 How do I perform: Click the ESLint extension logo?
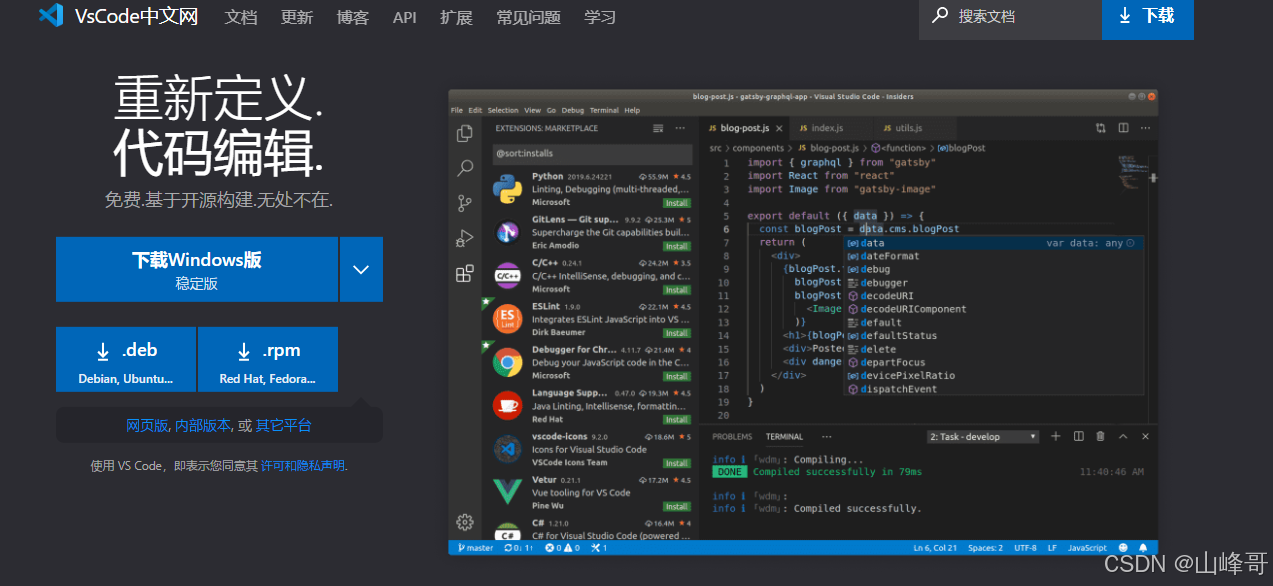point(508,319)
